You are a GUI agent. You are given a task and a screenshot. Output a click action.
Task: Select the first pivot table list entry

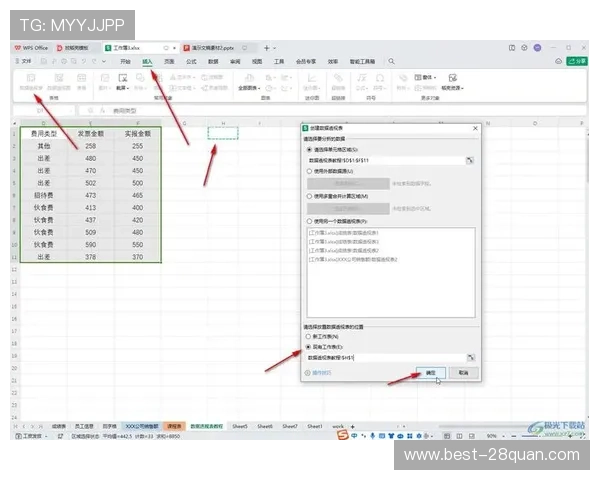[x=344, y=233]
